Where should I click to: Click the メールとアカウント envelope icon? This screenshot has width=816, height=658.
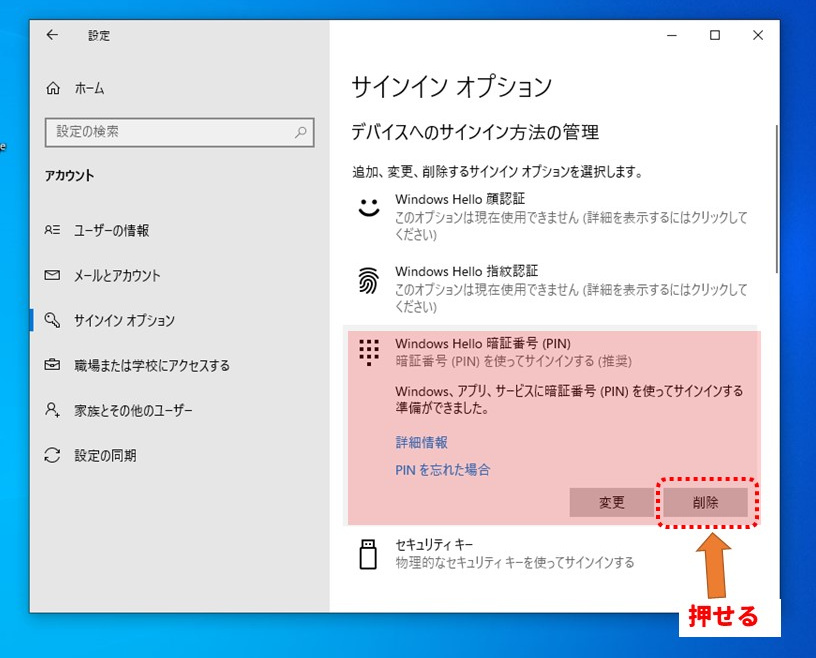[x=53, y=275]
